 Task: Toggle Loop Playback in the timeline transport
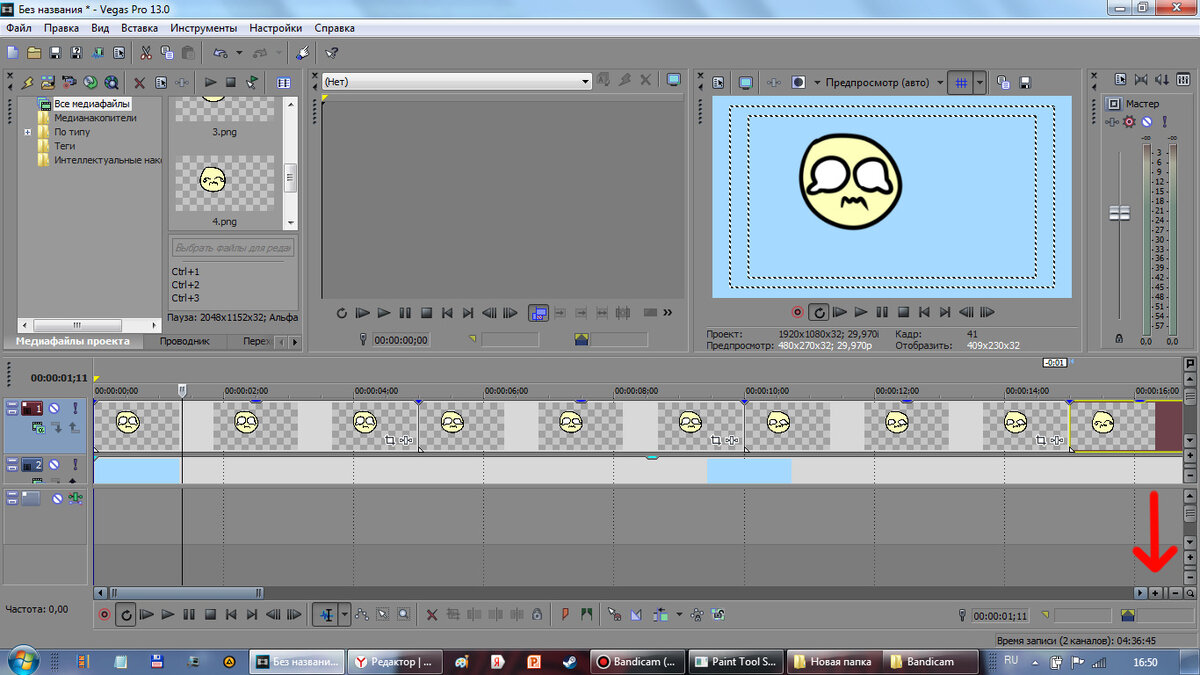point(126,615)
